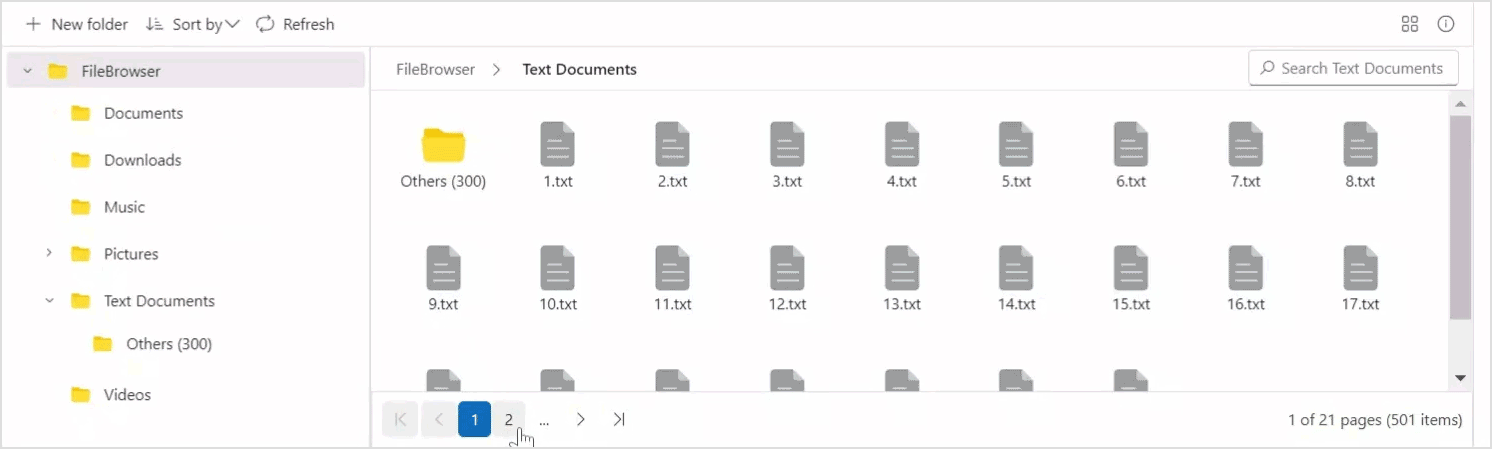Screen dimensions: 1492x449
Task: Select the 8.txt file icon
Action: click(1360, 144)
